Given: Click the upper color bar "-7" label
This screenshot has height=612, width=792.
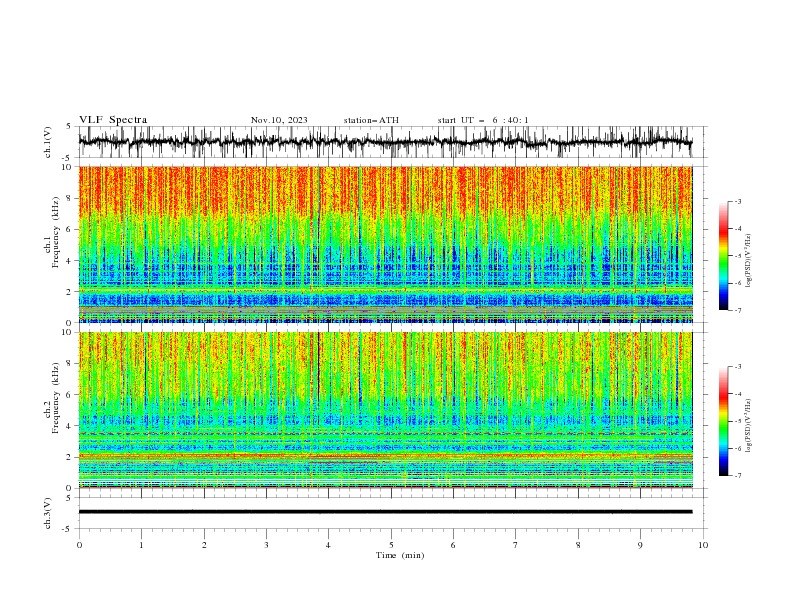Looking at the screenshot, I should pyautogui.click(x=738, y=310).
